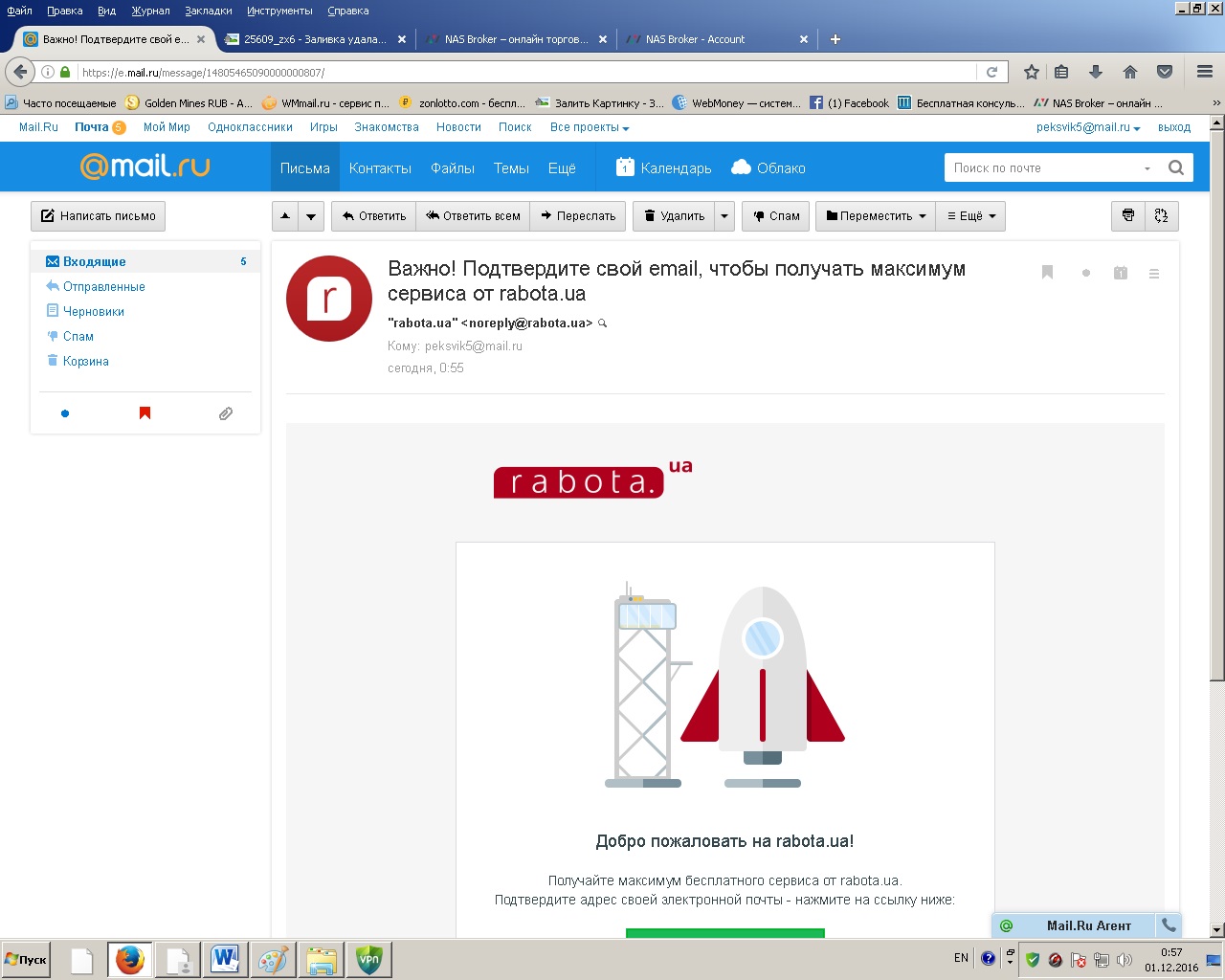Screen dimensions: 1225x980
Task: Click the site information icon in address bar
Action: coord(48,72)
